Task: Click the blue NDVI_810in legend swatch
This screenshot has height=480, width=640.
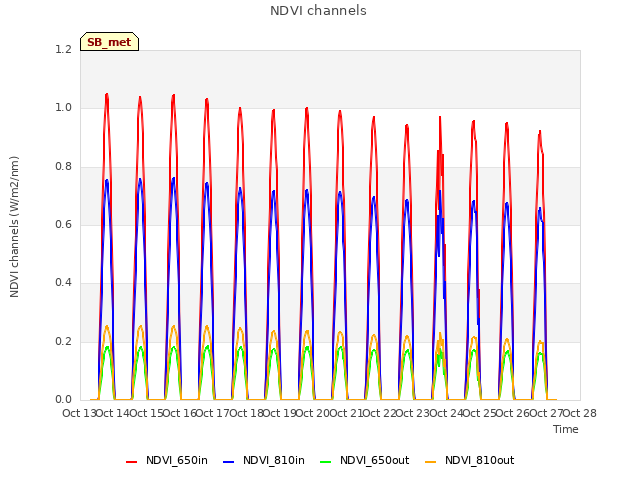Action: (229, 462)
